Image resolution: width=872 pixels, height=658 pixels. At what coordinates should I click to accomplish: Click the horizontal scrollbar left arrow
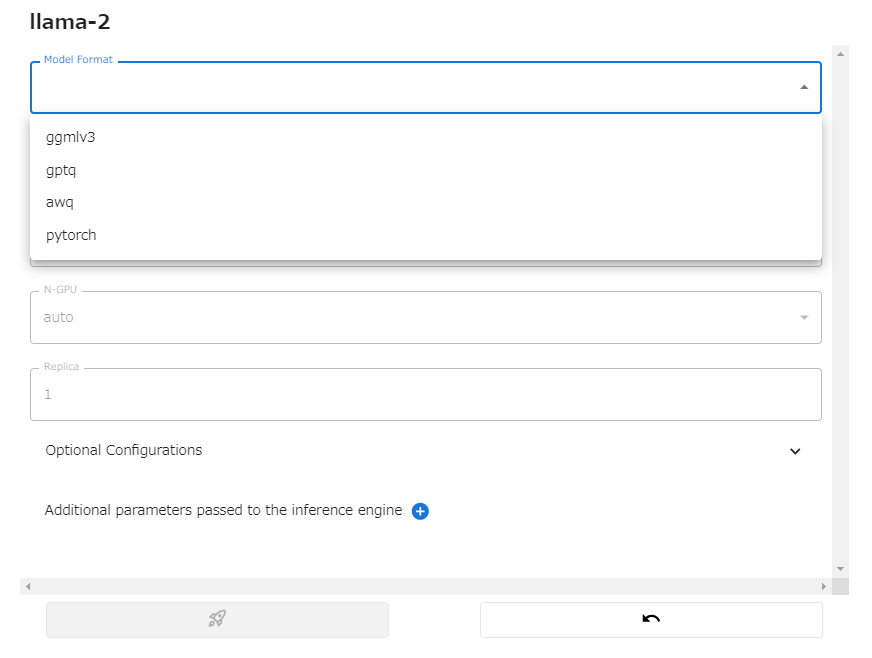[28, 586]
